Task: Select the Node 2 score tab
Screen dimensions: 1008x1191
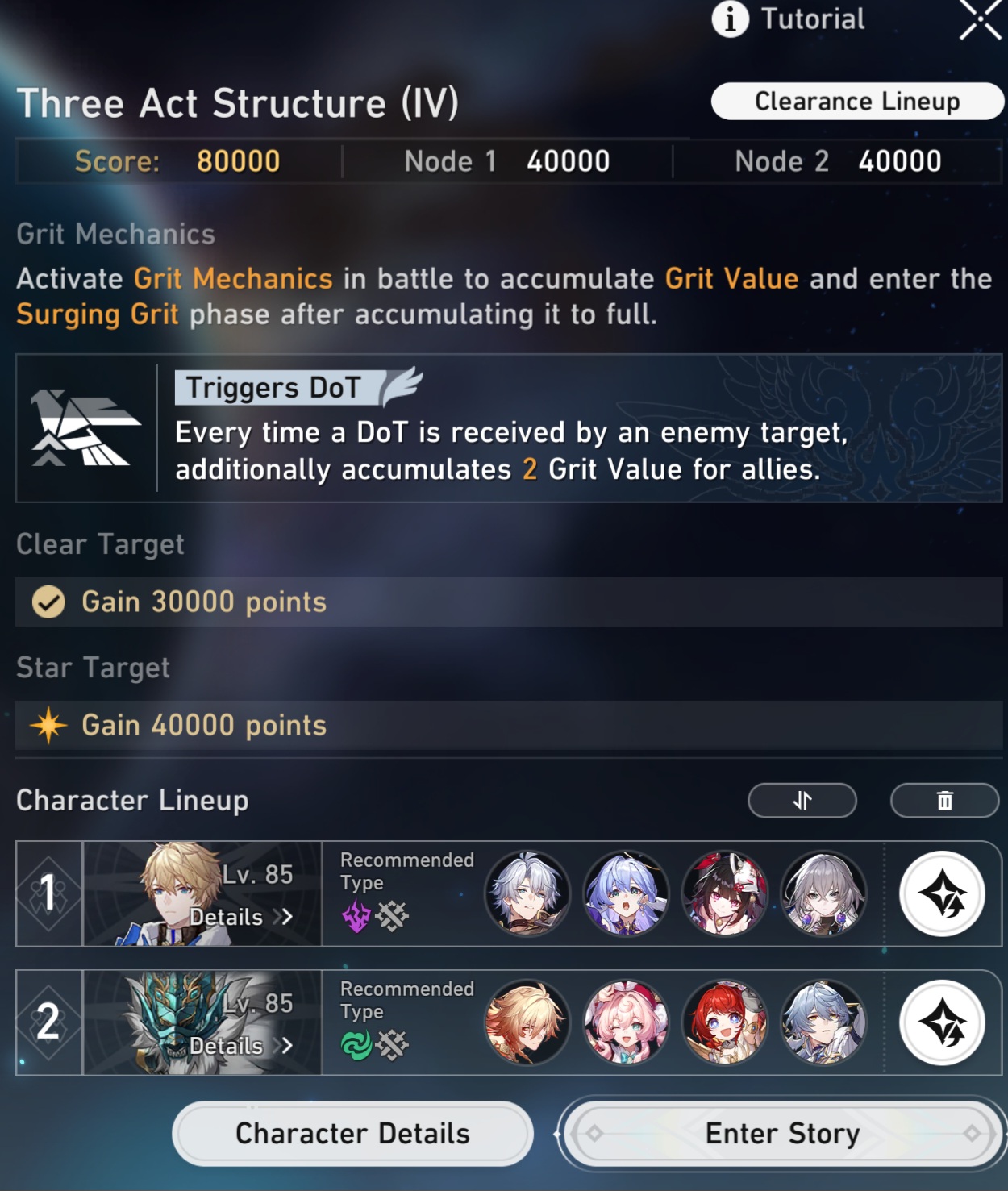Action: (x=838, y=161)
